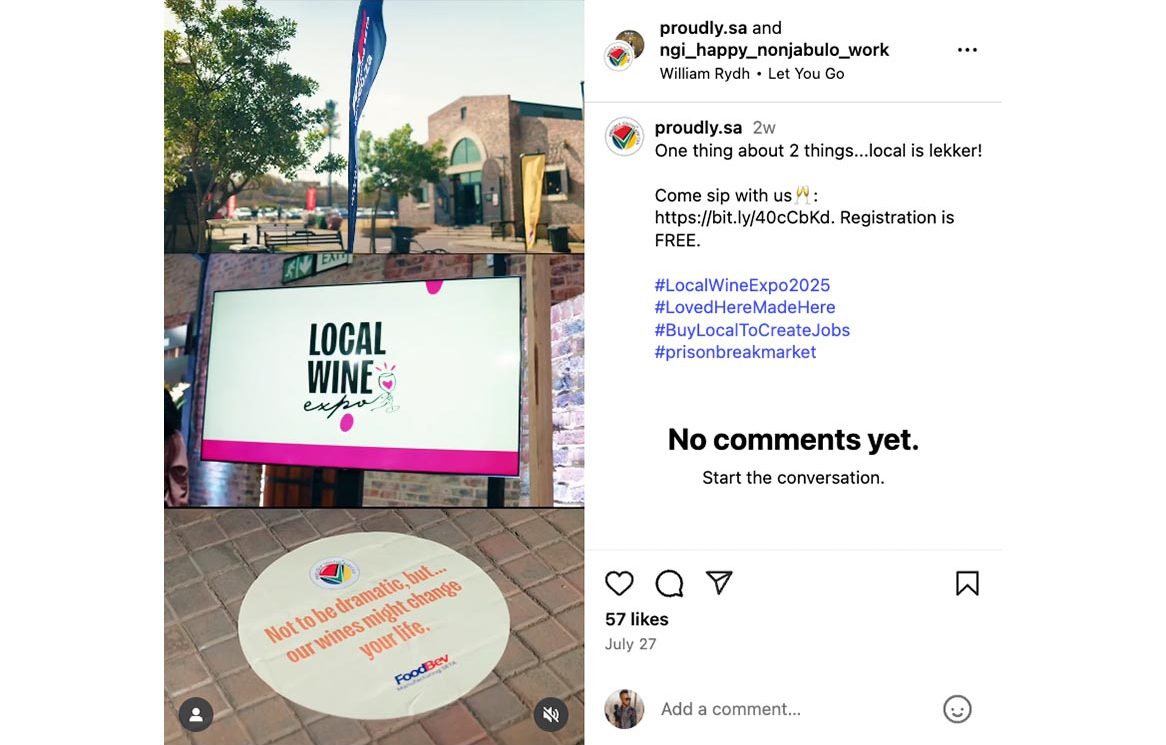
Task: Open the proudly.sa profile avatar in the caption
Action: [624, 136]
